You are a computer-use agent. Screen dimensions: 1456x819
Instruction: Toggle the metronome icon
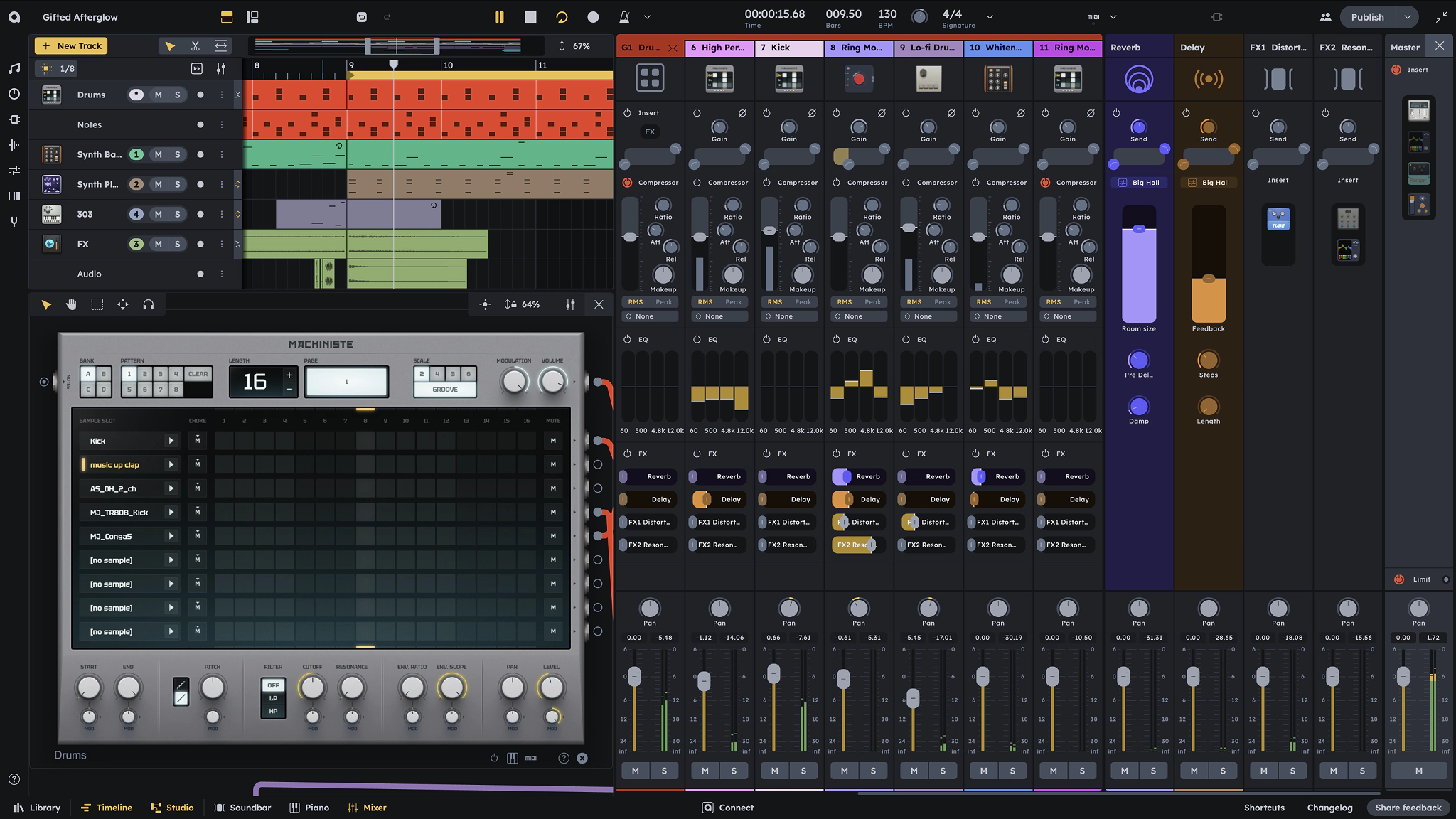tap(624, 17)
